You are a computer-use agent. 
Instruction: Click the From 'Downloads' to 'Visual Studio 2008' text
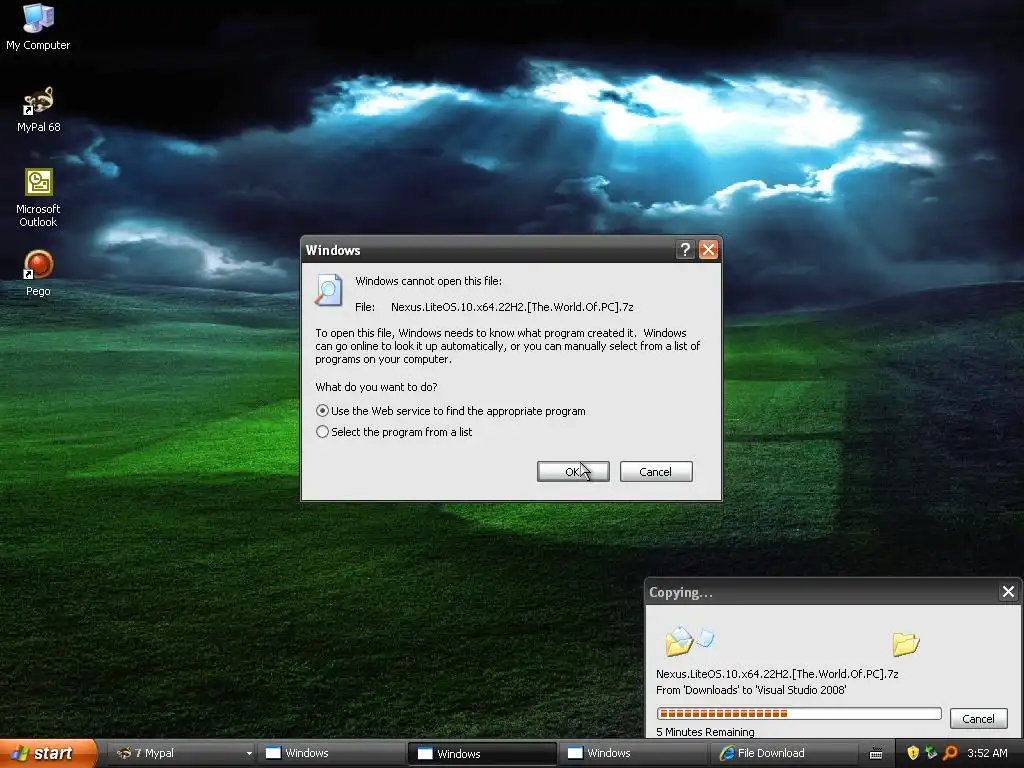[x=751, y=690]
